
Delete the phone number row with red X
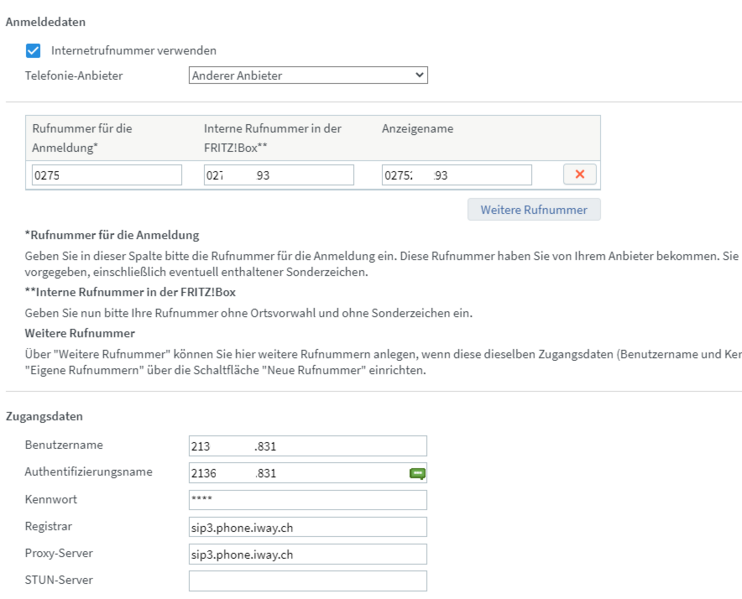click(x=580, y=174)
